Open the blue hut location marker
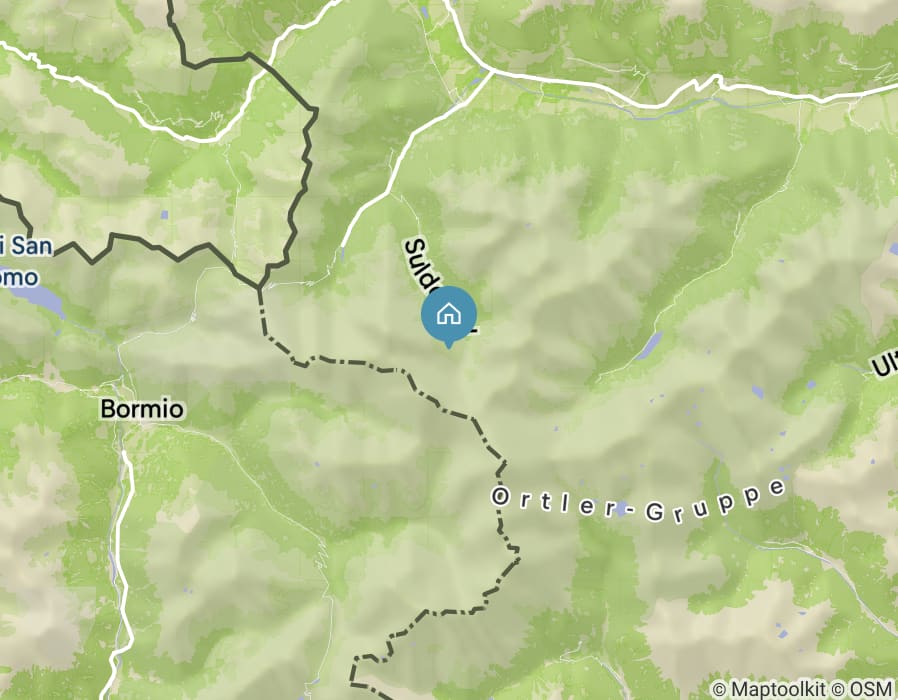 (448, 316)
